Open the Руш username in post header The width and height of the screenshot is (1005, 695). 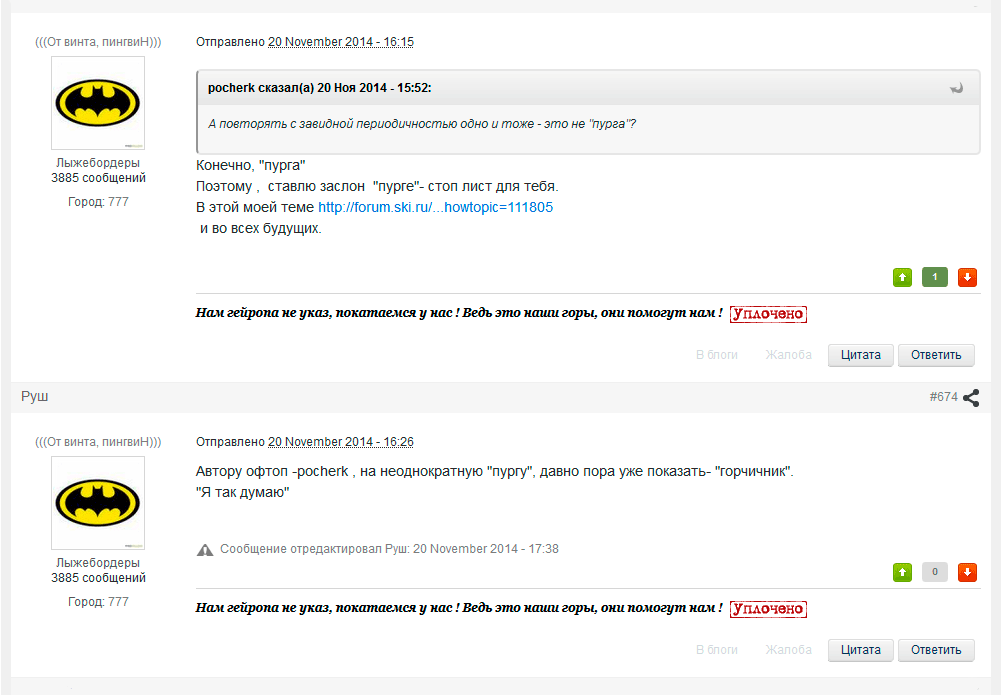point(35,396)
